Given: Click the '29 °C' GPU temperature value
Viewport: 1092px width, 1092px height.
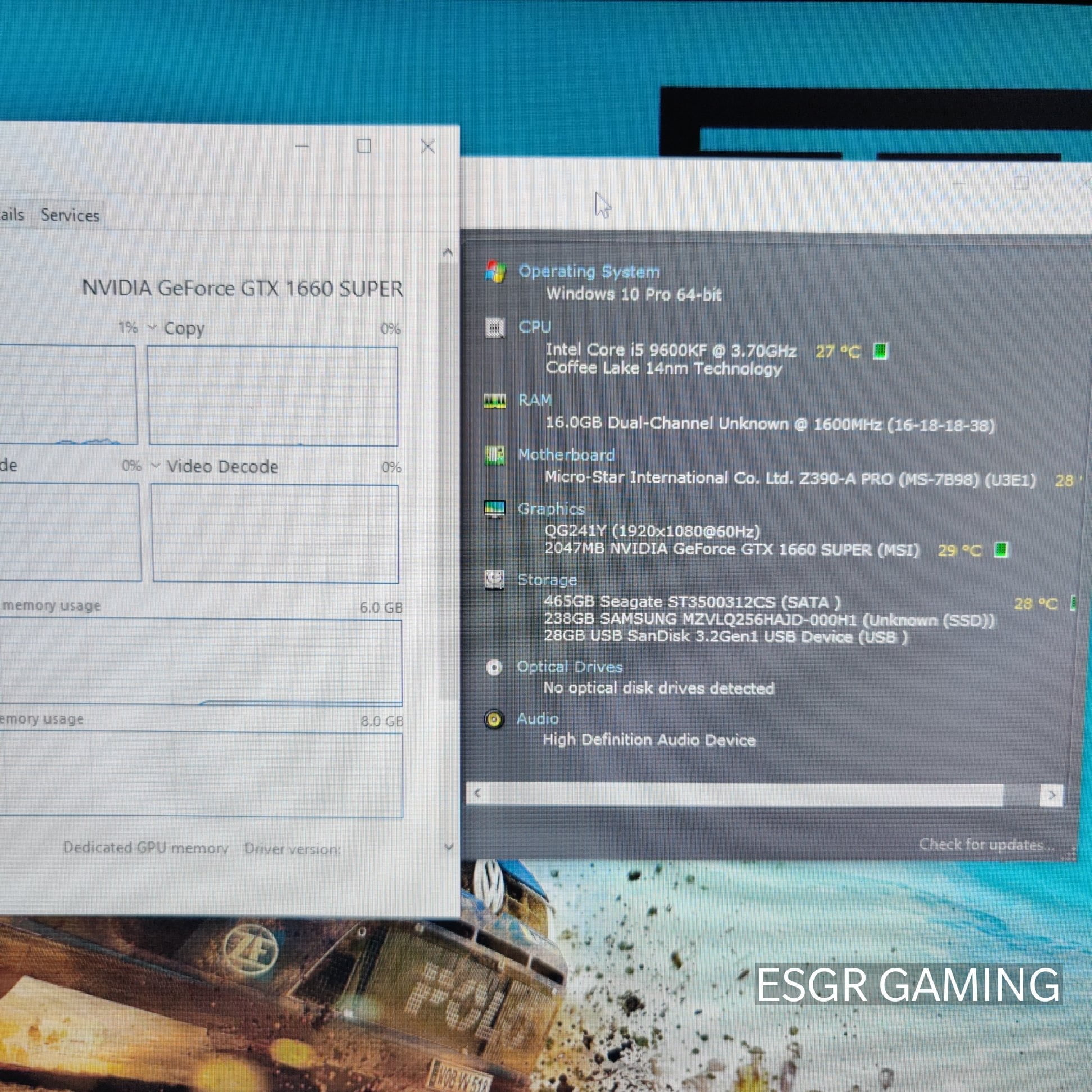Looking at the screenshot, I should point(959,550).
